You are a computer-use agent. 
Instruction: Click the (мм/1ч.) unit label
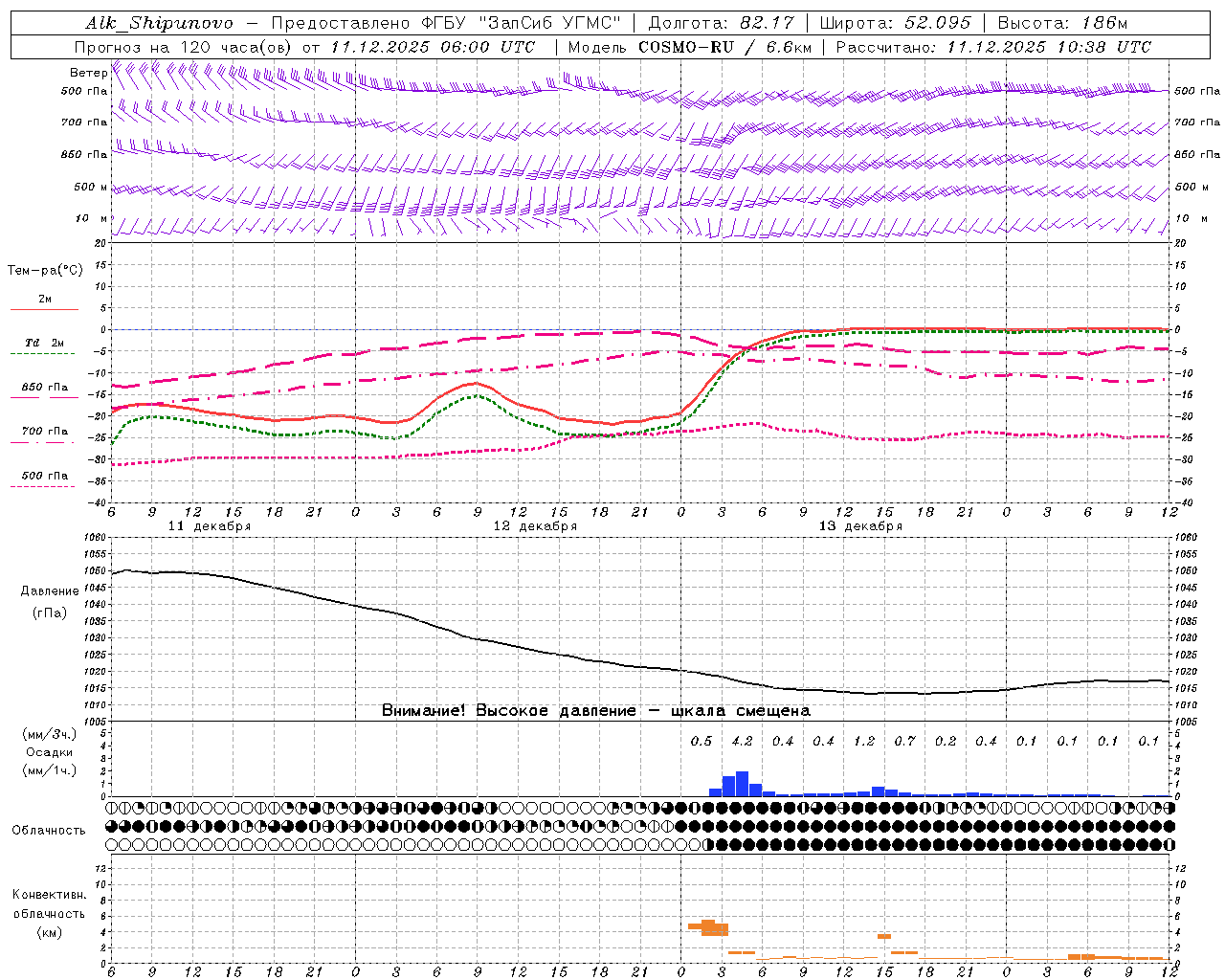click(x=49, y=770)
